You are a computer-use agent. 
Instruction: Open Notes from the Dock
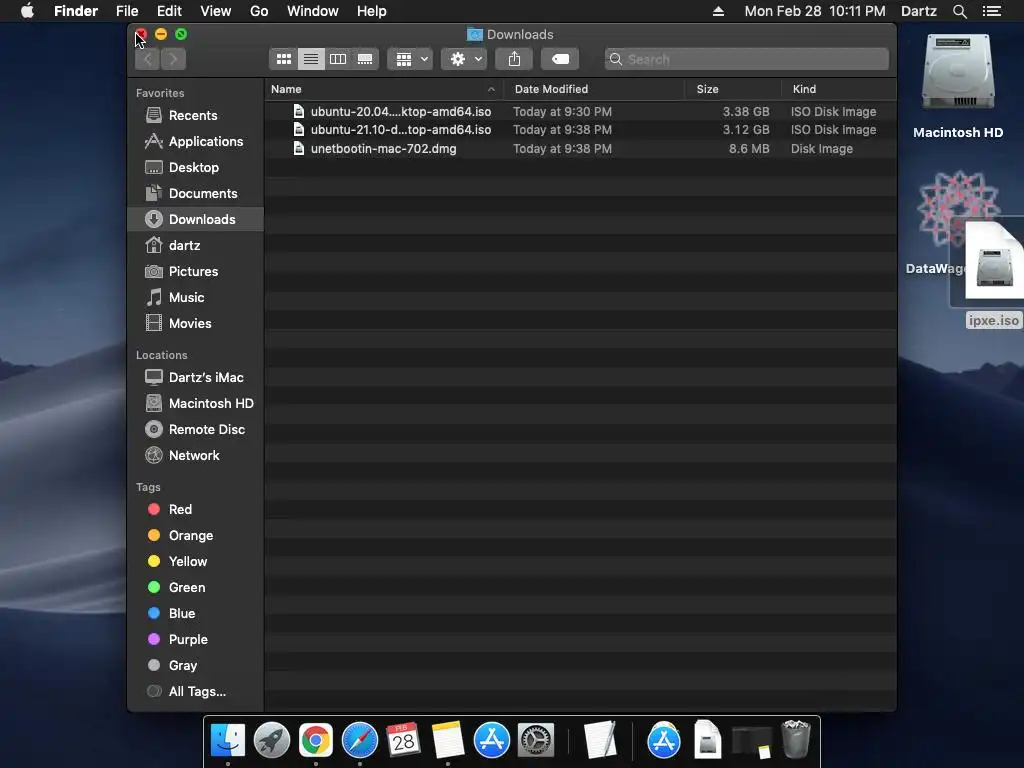pyautogui.click(x=447, y=740)
